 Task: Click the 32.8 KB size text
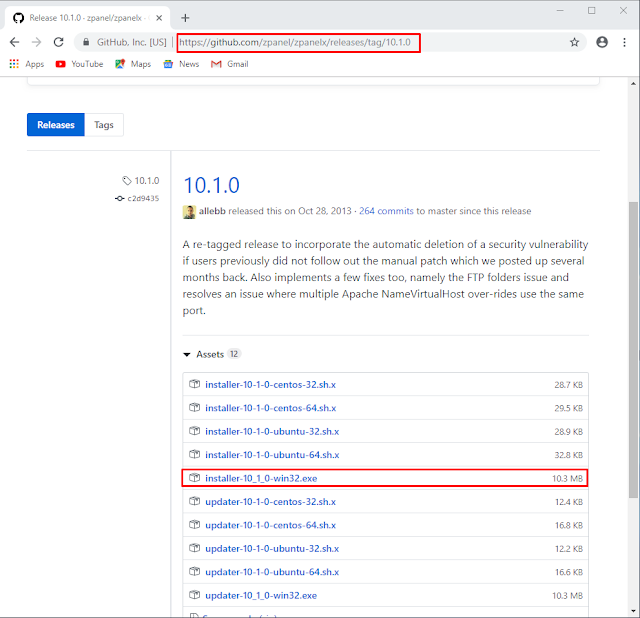[569, 455]
